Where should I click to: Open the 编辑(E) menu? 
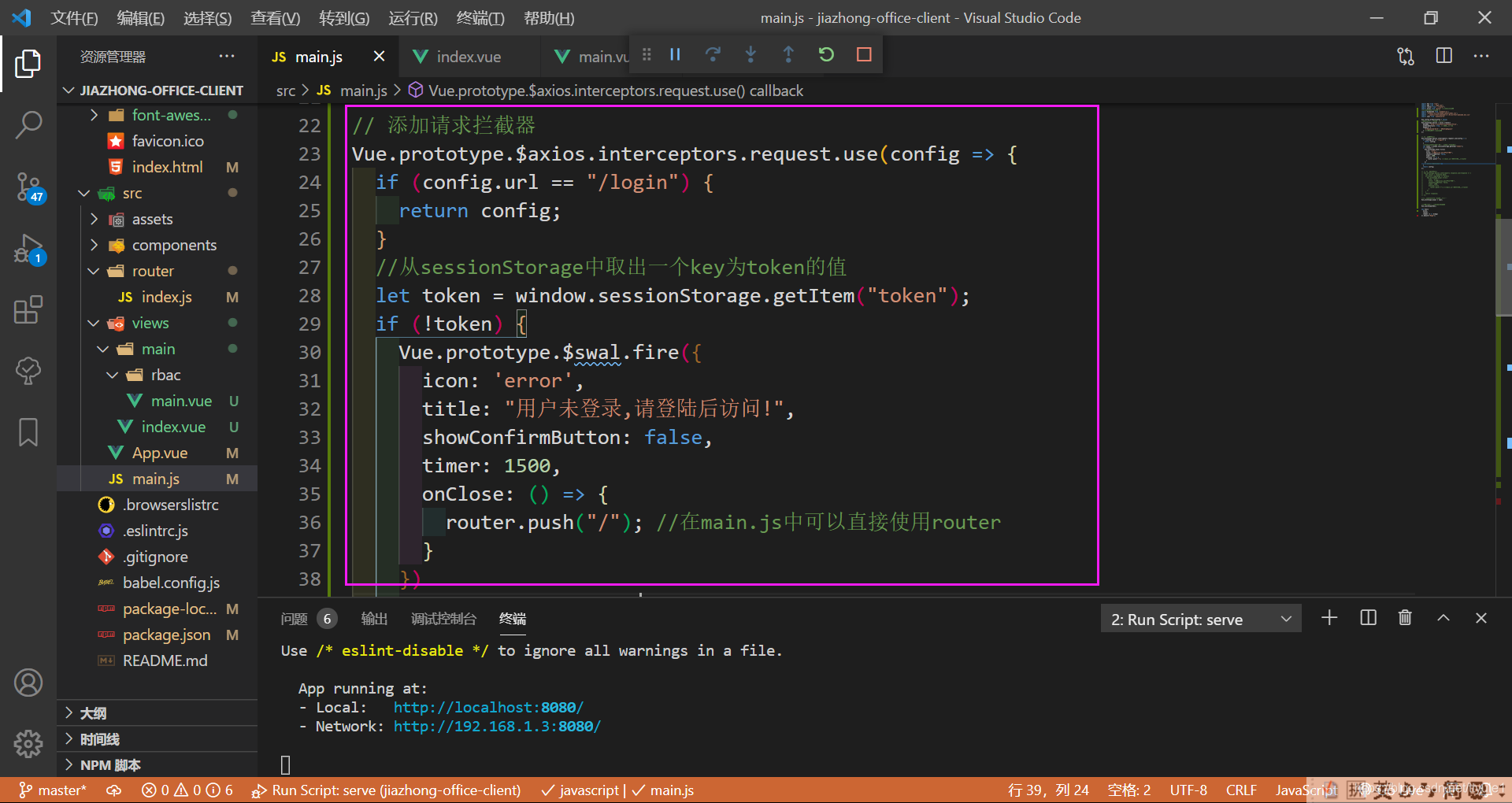(141, 18)
